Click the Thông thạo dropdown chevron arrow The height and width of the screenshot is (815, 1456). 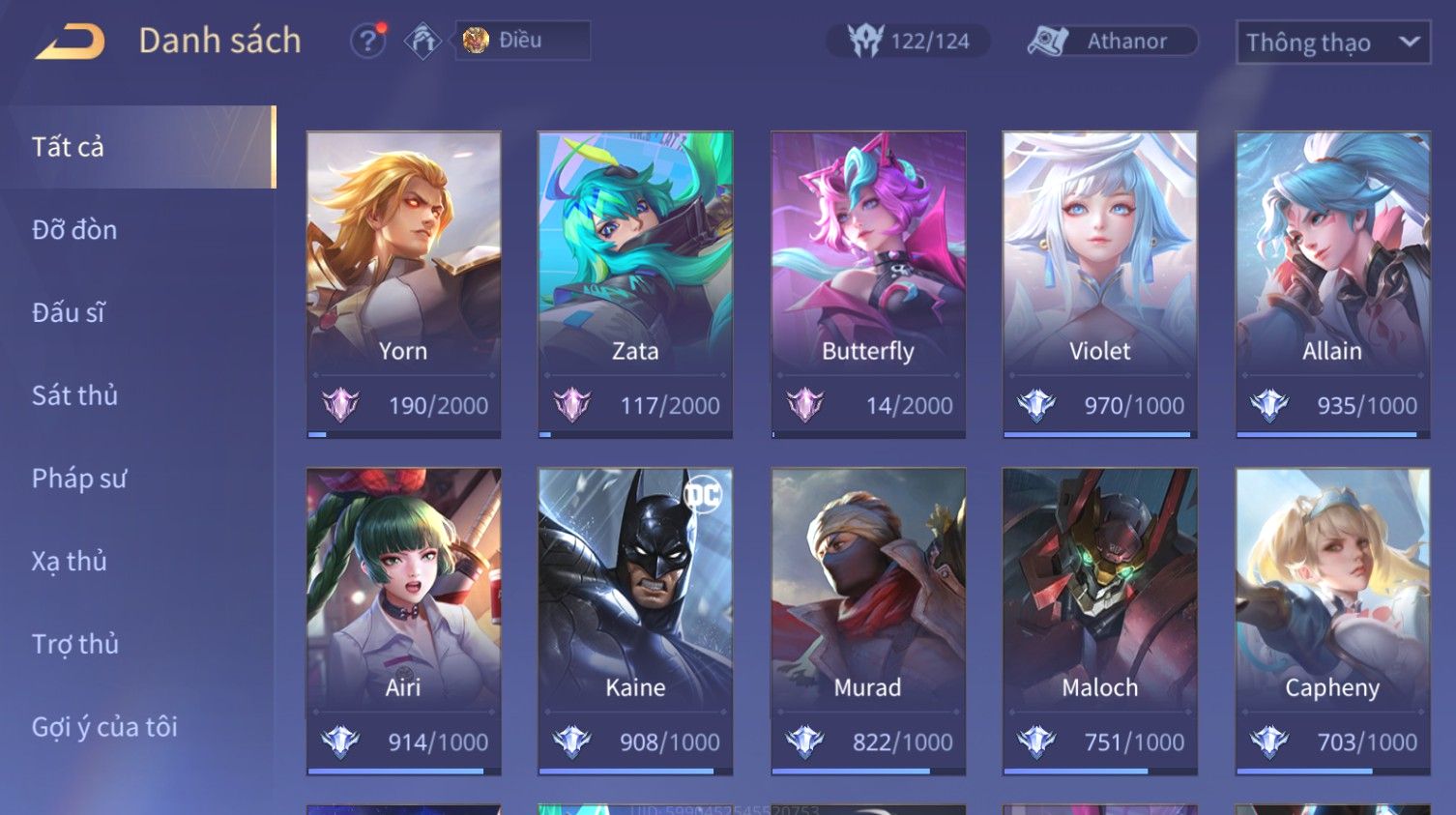coord(1409,43)
